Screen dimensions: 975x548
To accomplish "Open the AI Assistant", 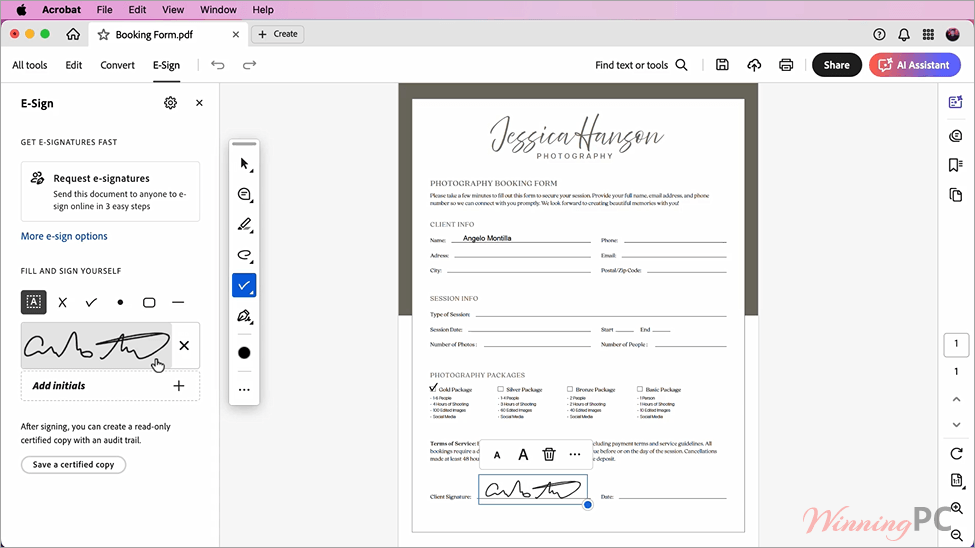I will [x=915, y=65].
